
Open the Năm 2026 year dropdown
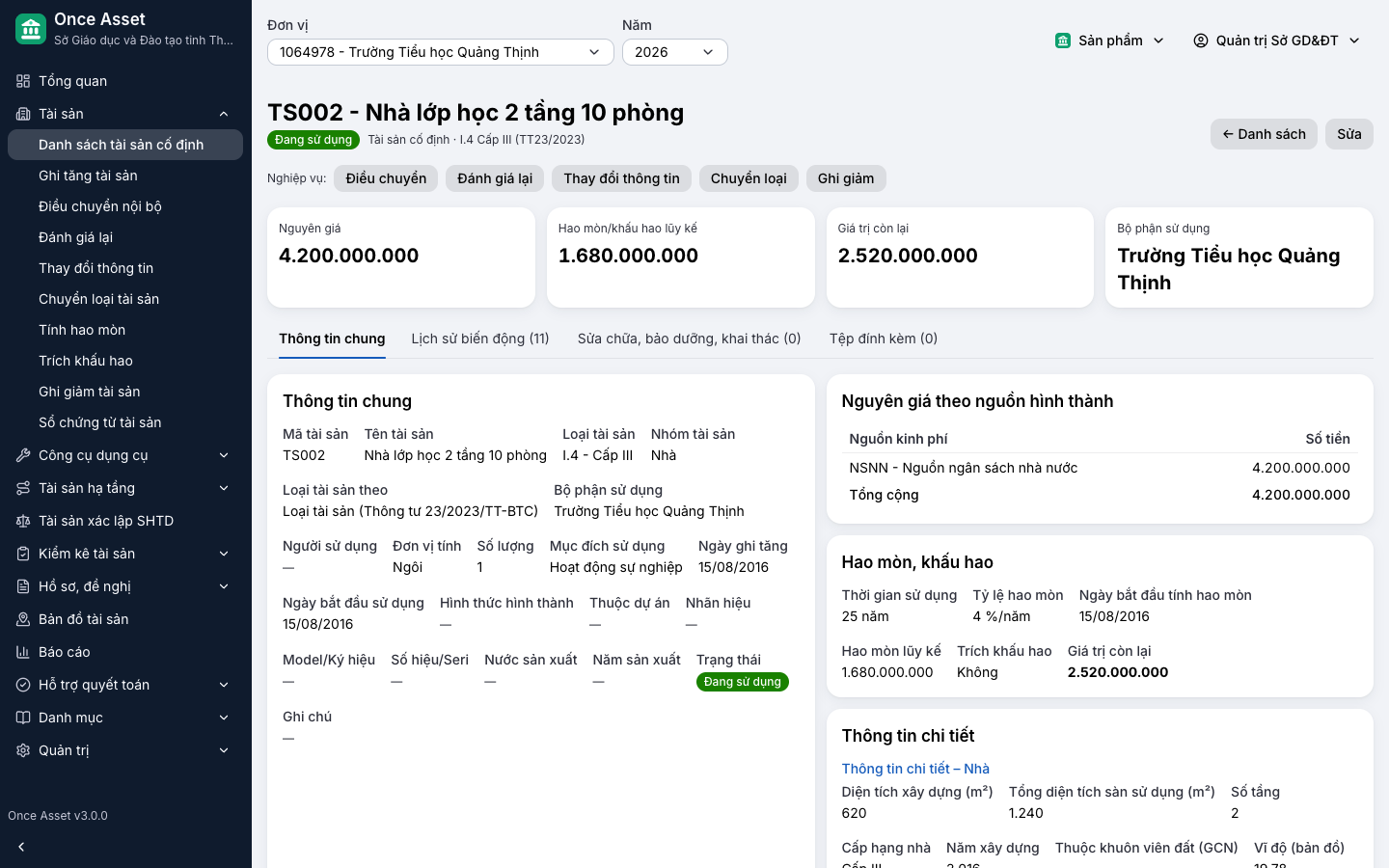click(675, 52)
